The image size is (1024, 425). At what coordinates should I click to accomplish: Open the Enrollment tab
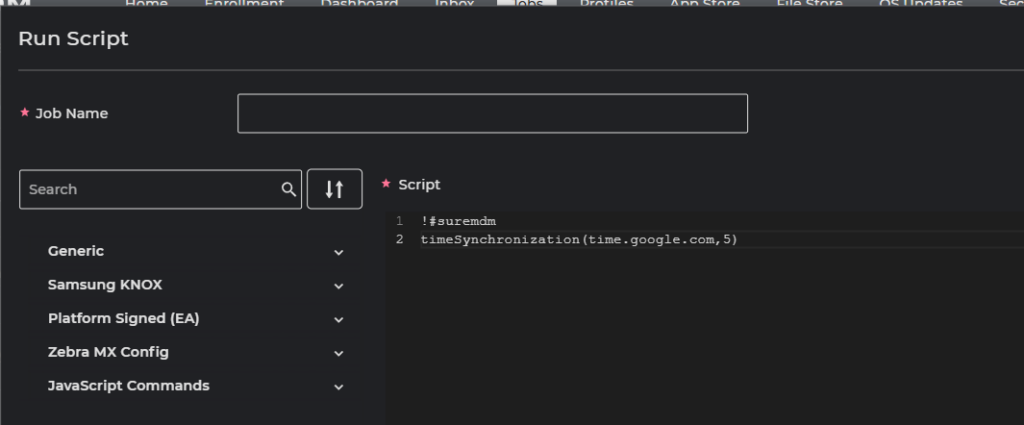tap(244, 4)
